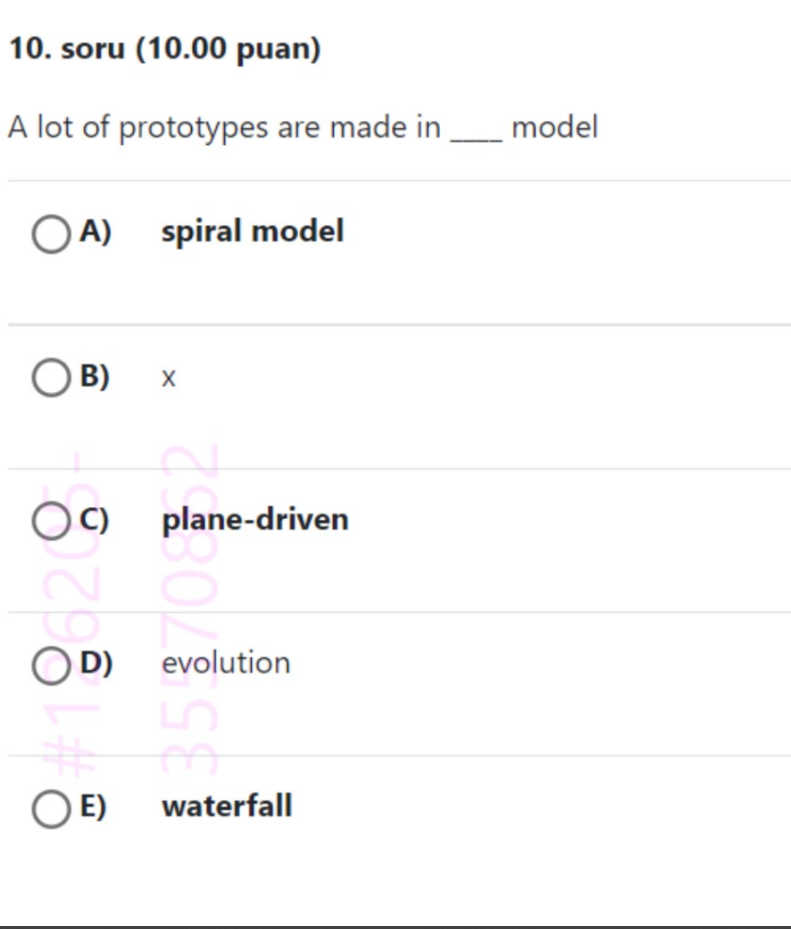Choose the answer 'spiral model'
The image size is (791, 929).
pyautogui.click(x=253, y=231)
